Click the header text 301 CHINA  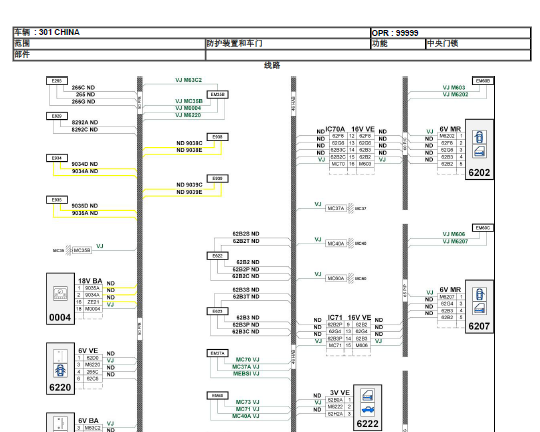point(59,32)
